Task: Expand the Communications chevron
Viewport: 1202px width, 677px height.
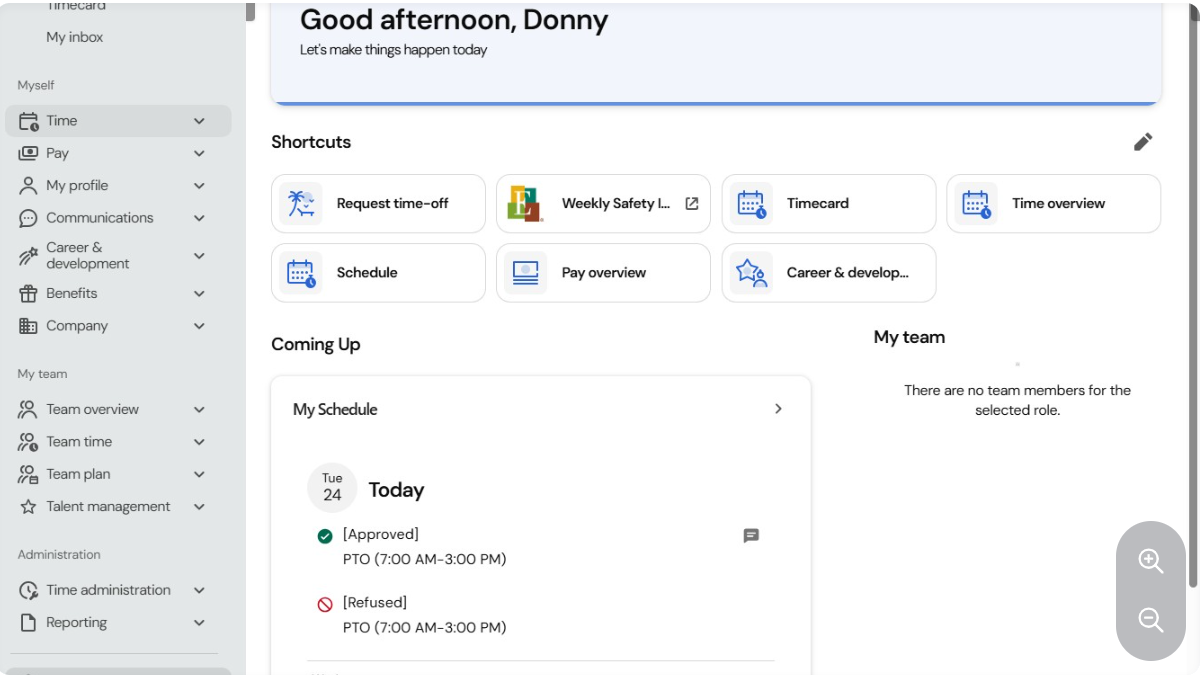Action: point(199,218)
